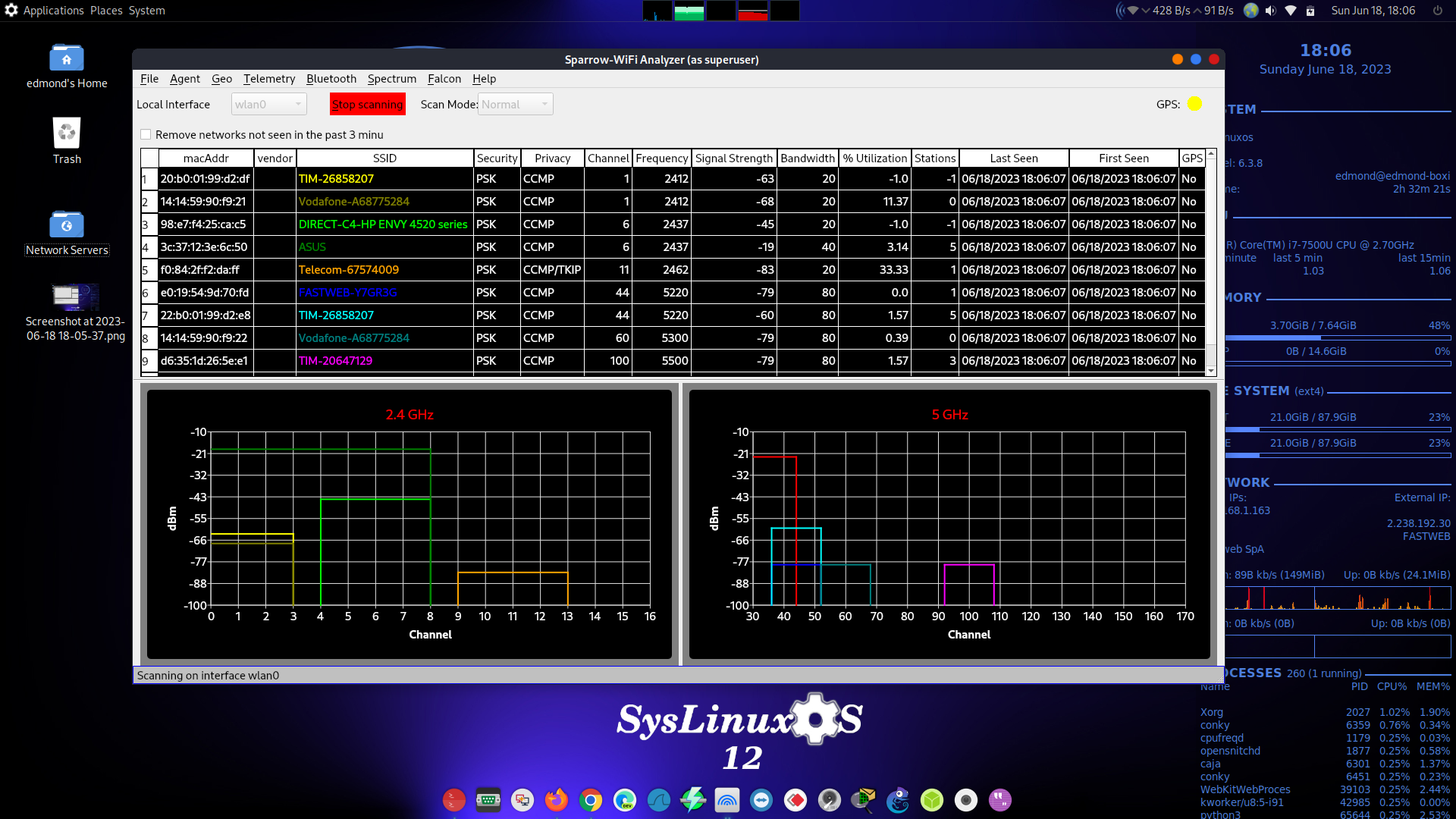Open the green cube dock icon
The height and width of the screenshot is (819, 1456).
pos(932,800)
